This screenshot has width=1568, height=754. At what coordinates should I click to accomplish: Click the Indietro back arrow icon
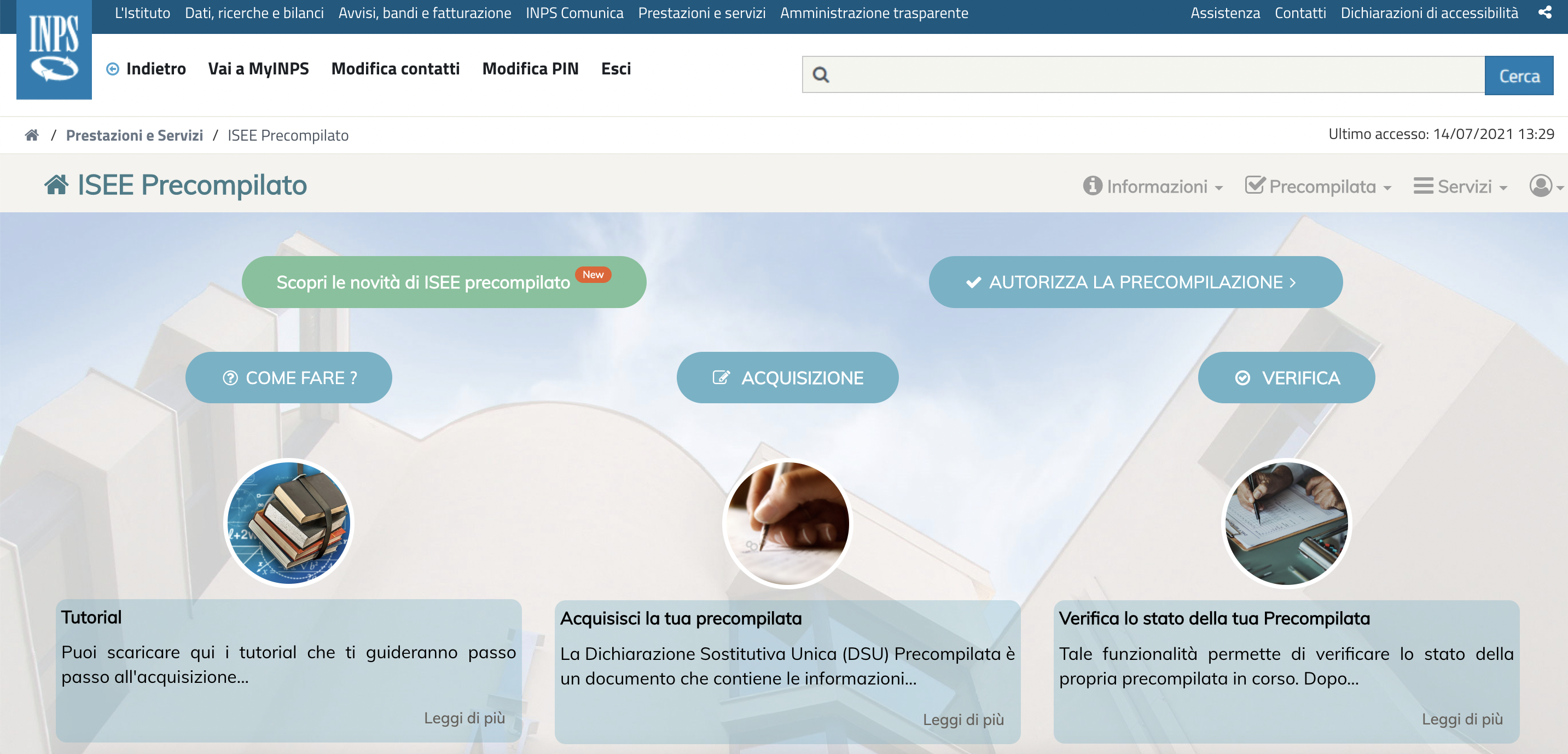click(x=113, y=69)
